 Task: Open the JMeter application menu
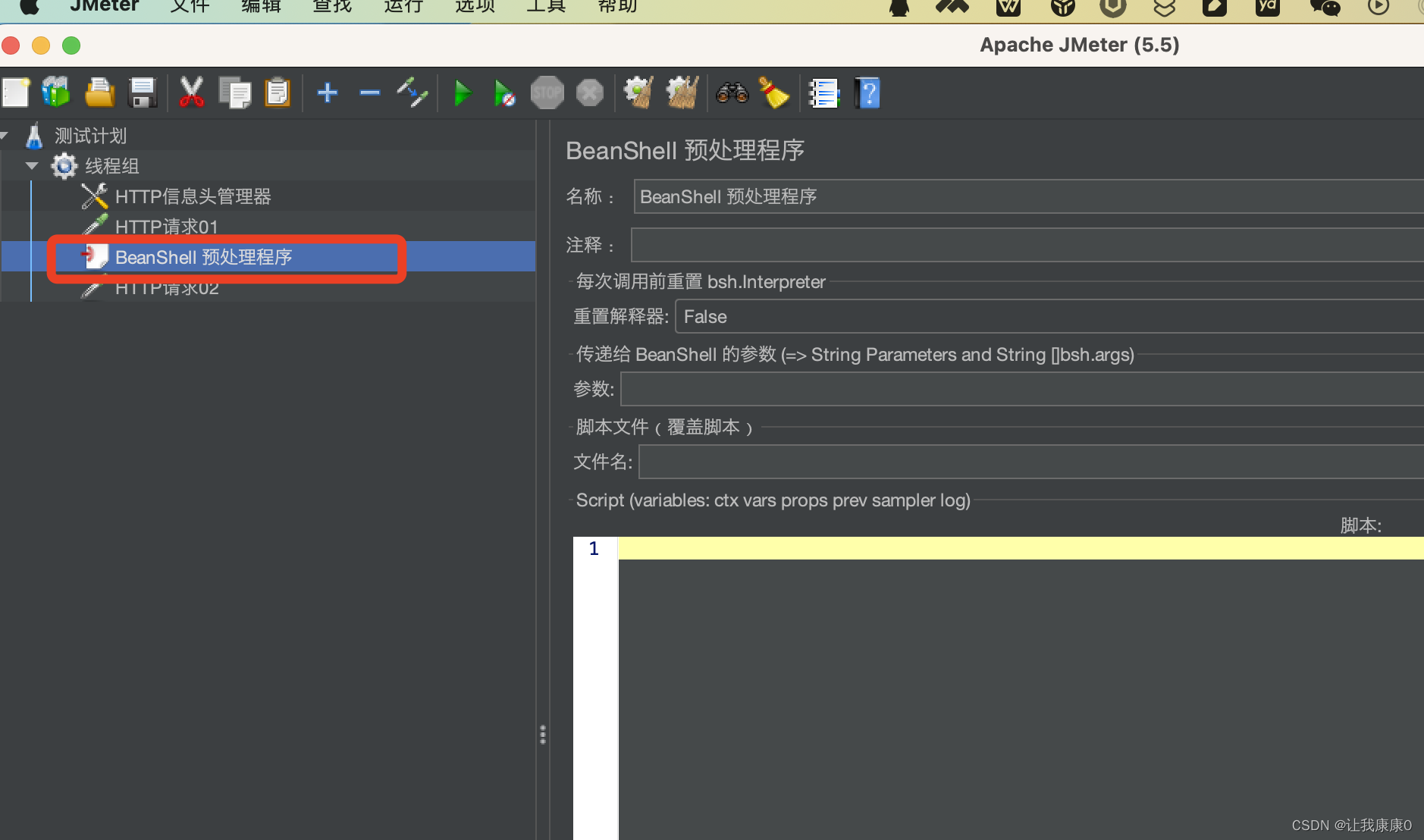click(104, 6)
